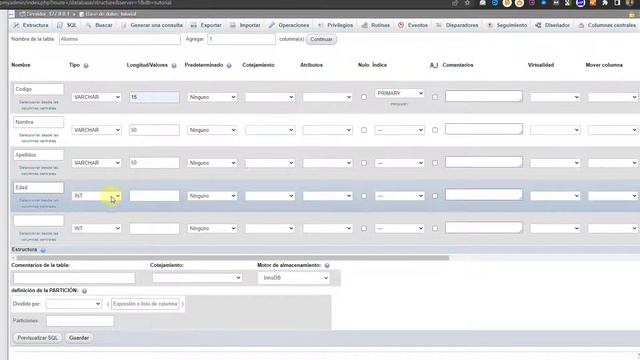The width and height of the screenshot is (640, 360).
Task: Toggle Nulo checkbox in the empty last row
Action: (x=364, y=229)
